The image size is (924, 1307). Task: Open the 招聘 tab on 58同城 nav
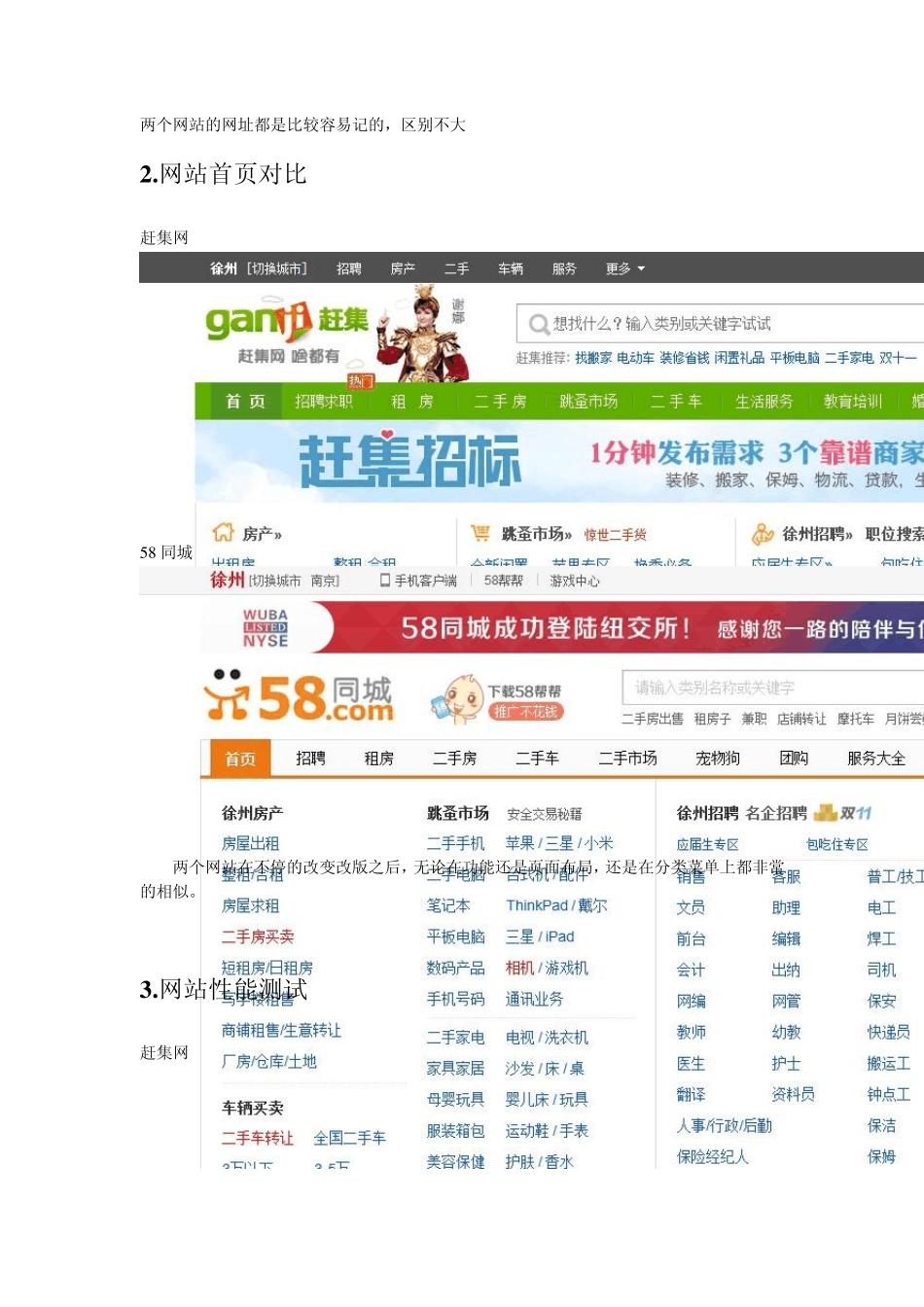click(310, 759)
